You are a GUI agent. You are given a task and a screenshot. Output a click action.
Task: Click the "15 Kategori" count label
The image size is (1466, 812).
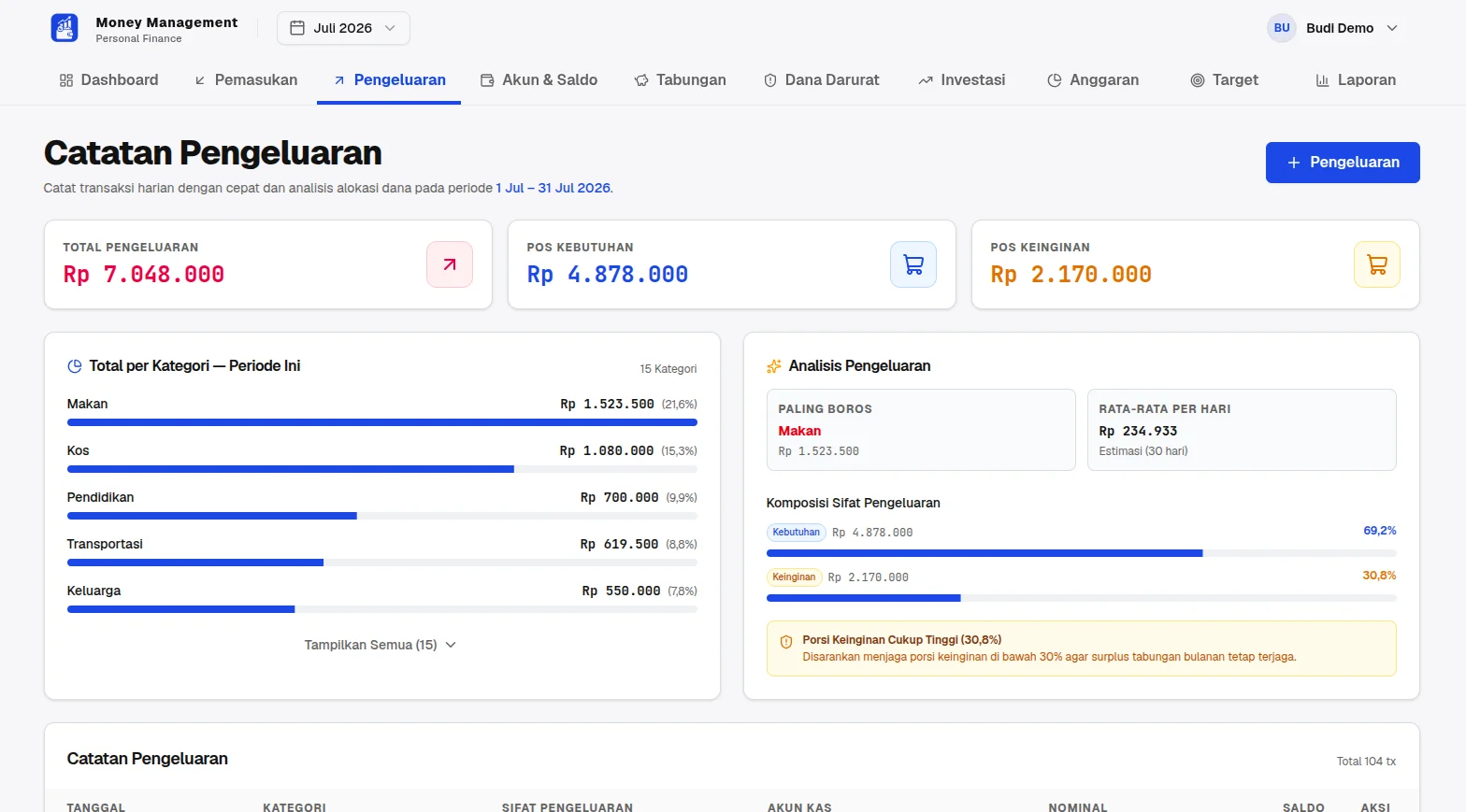tap(668, 369)
